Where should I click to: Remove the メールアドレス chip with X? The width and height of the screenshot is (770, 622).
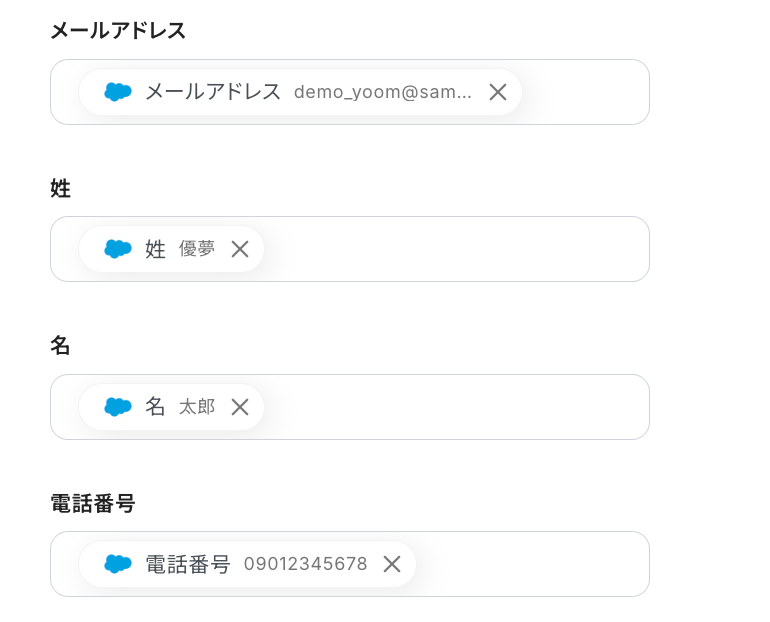tap(498, 92)
